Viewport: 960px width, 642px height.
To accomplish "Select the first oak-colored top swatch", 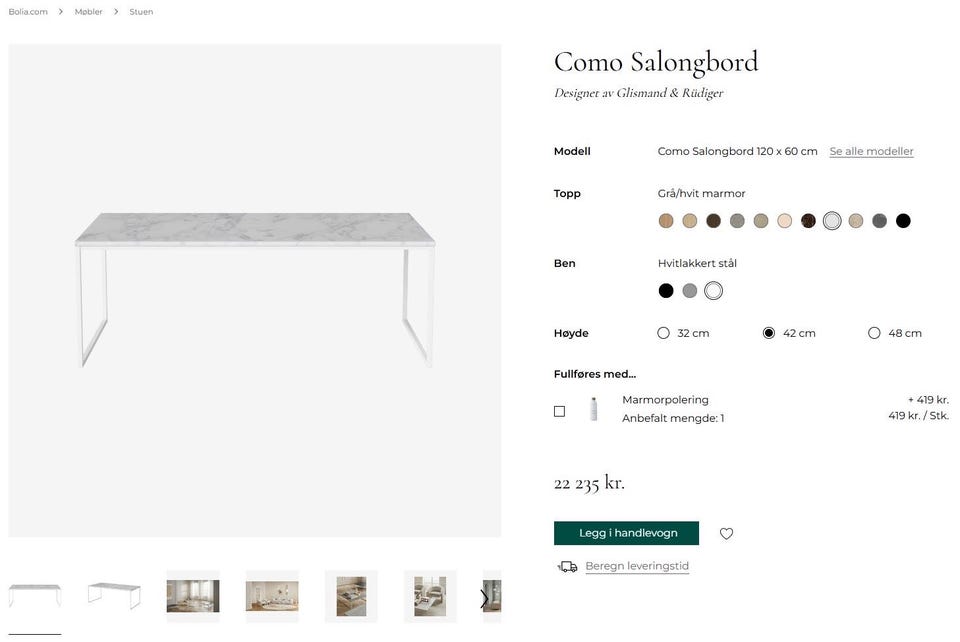I will tap(666, 221).
